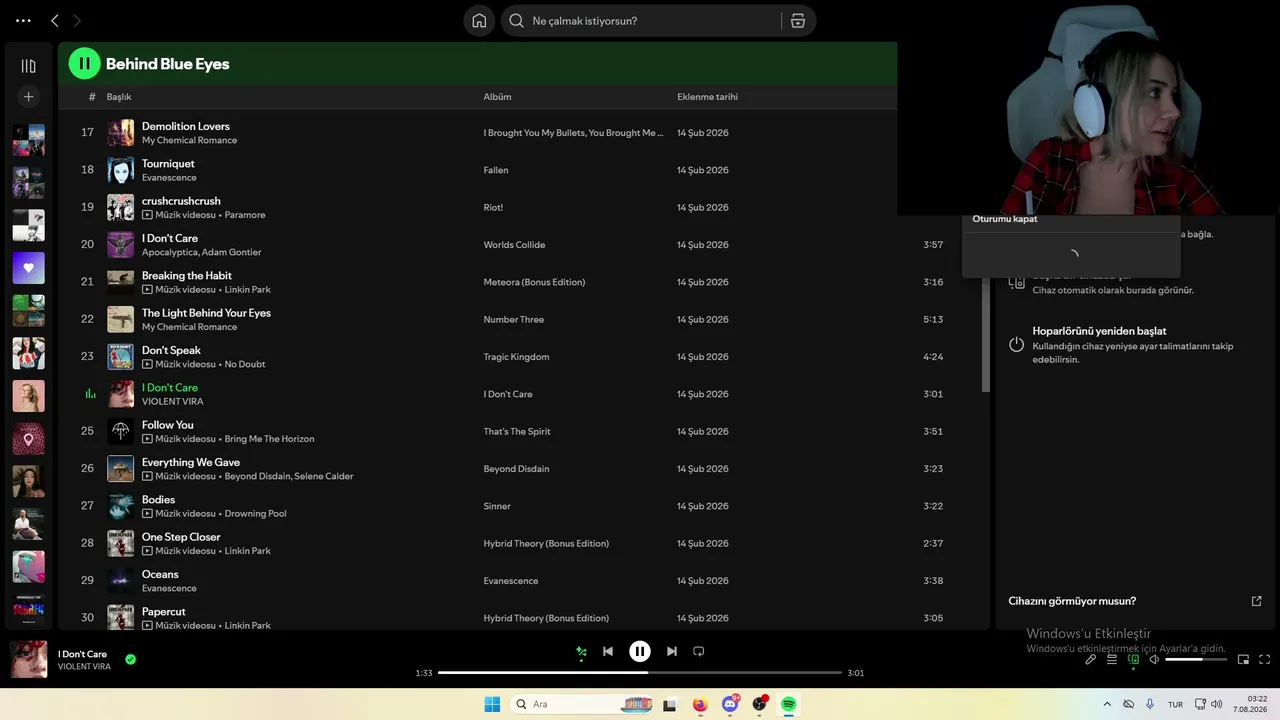Image resolution: width=1280 pixels, height=720 pixels.
Task: Open the Windows Start menu
Action: point(492,704)
